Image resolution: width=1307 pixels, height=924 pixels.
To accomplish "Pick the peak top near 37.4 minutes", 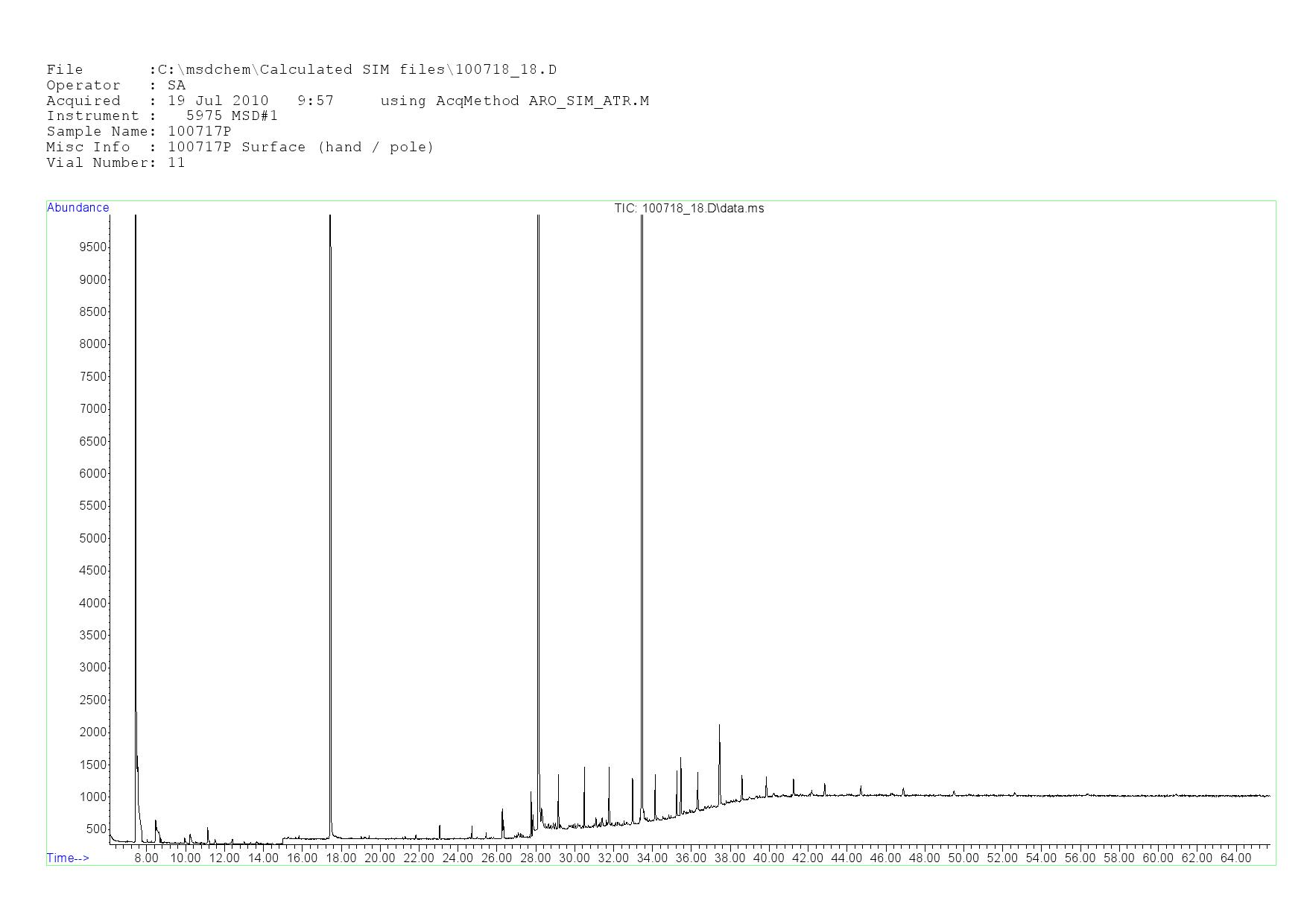I will pos(719,727).
